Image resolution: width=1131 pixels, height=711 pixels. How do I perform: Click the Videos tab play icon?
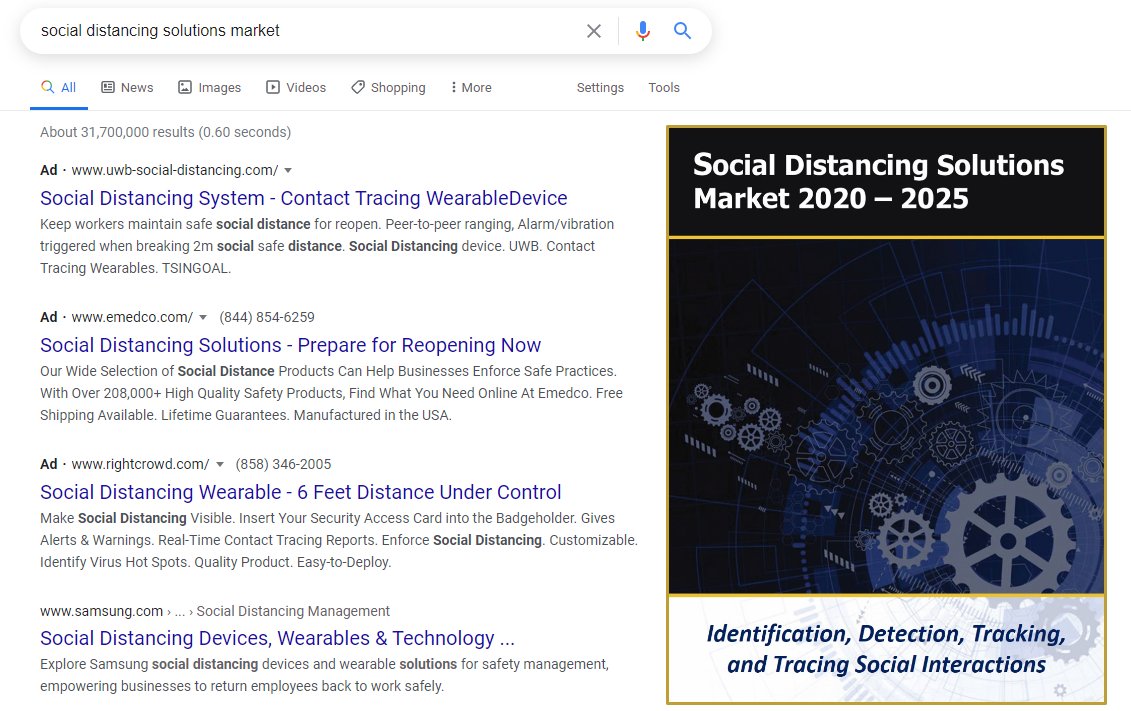(x=273, y=87)
